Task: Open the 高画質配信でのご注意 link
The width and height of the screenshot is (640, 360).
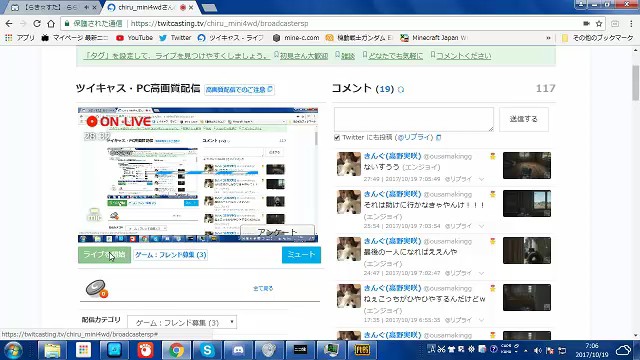Action: point(239,89)
